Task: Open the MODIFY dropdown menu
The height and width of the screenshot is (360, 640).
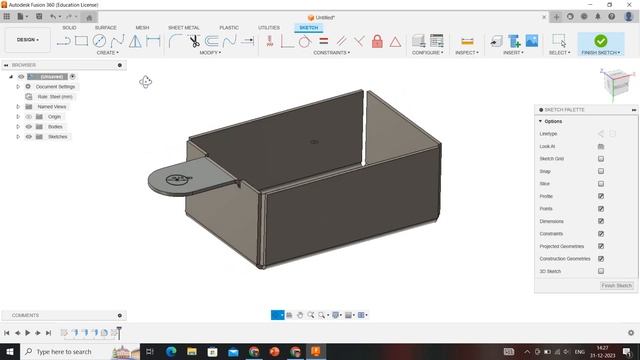Action: tap(210, 53)
